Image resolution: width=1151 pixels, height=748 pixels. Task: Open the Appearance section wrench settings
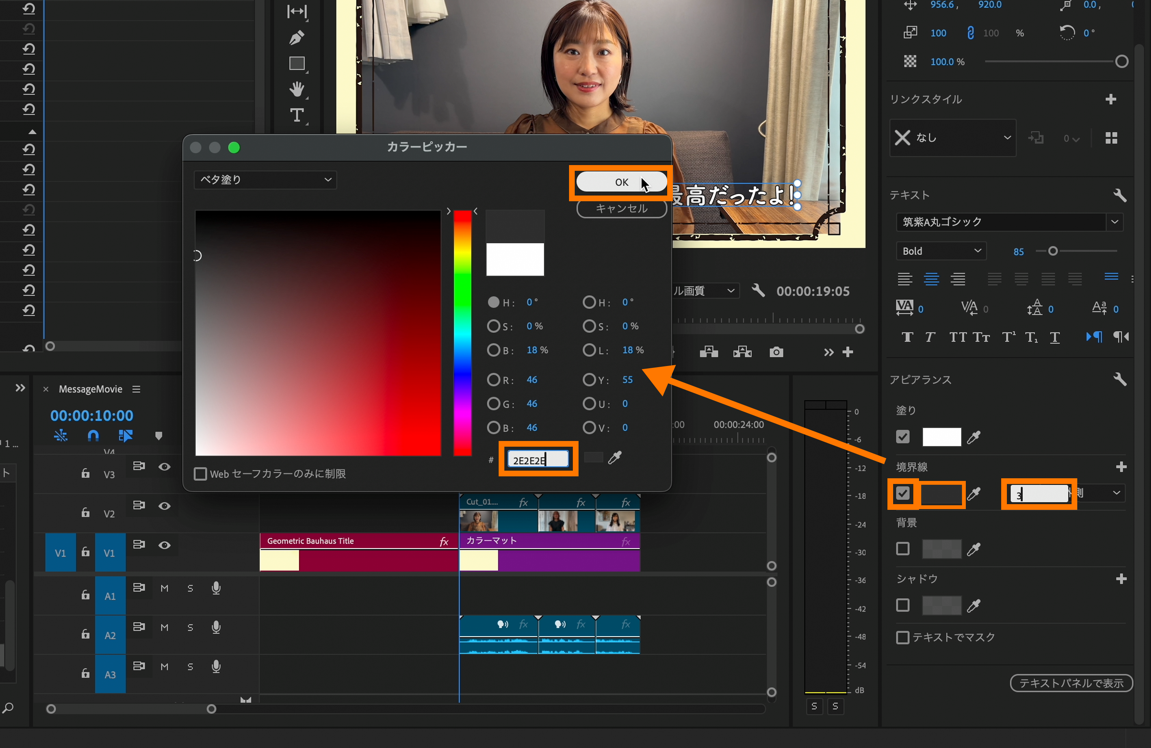[1119, 380]
